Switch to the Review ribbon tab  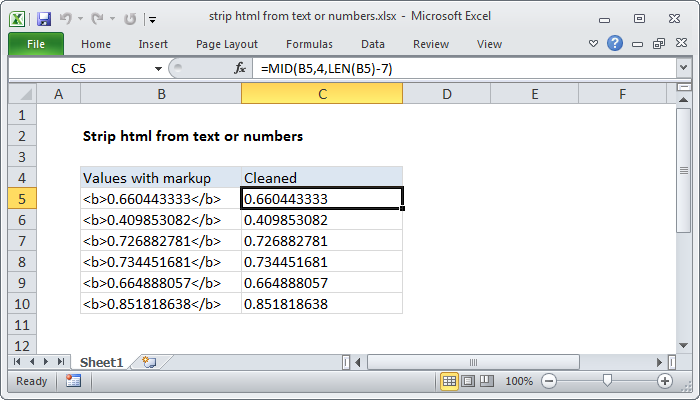[431, 44]
